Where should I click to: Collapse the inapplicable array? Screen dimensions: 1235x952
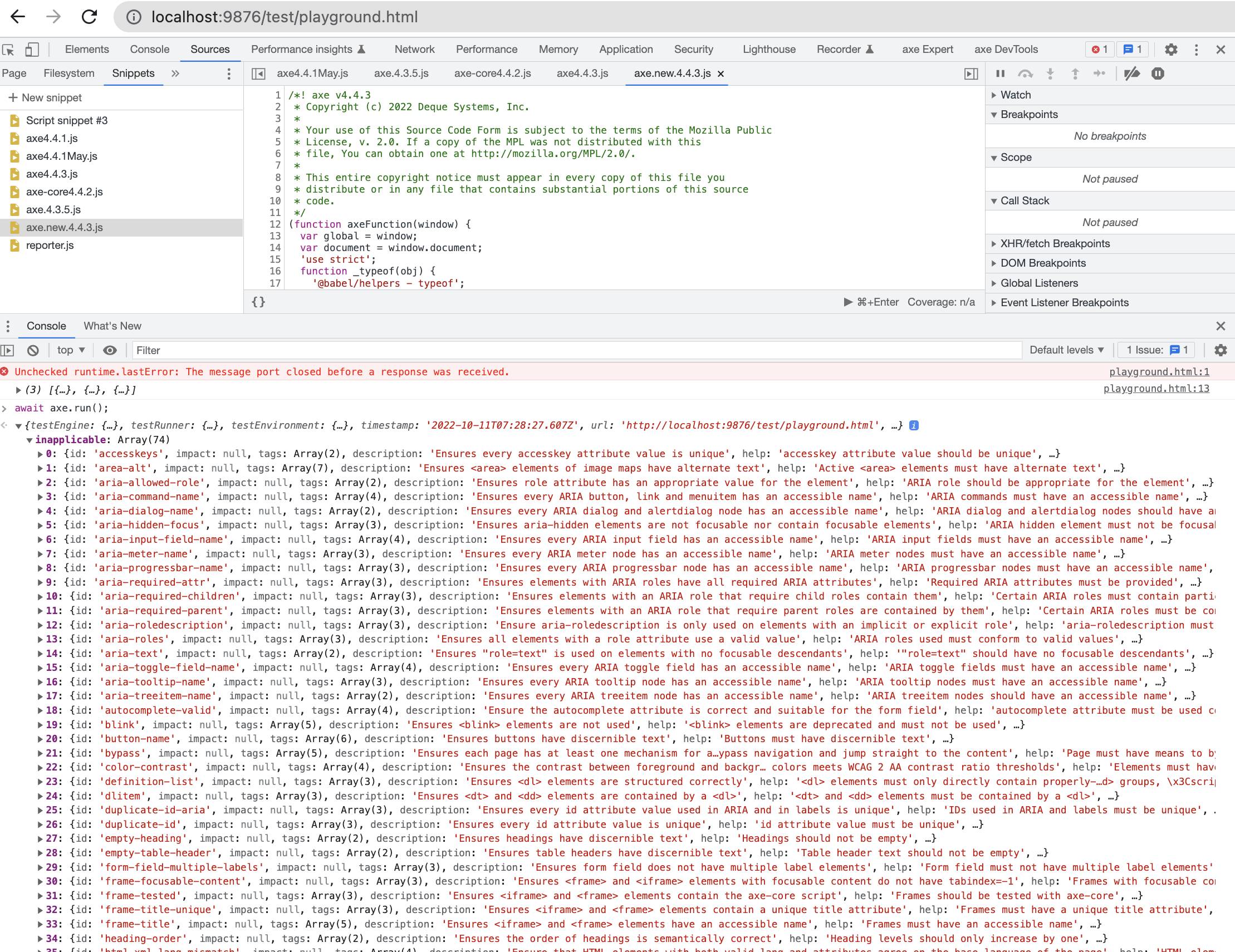pyautogui.click(x=30, y=440)
